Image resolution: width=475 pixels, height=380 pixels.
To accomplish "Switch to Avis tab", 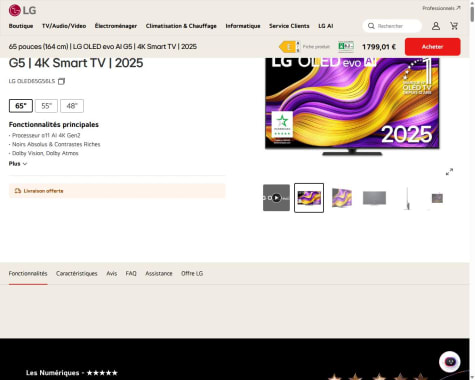I will pos(112,274).
